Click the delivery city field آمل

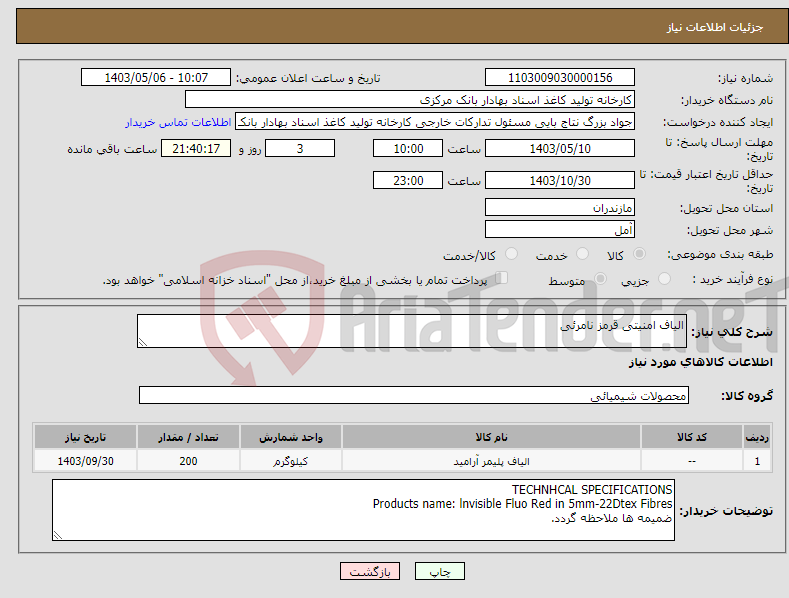[x=560, y=230]
